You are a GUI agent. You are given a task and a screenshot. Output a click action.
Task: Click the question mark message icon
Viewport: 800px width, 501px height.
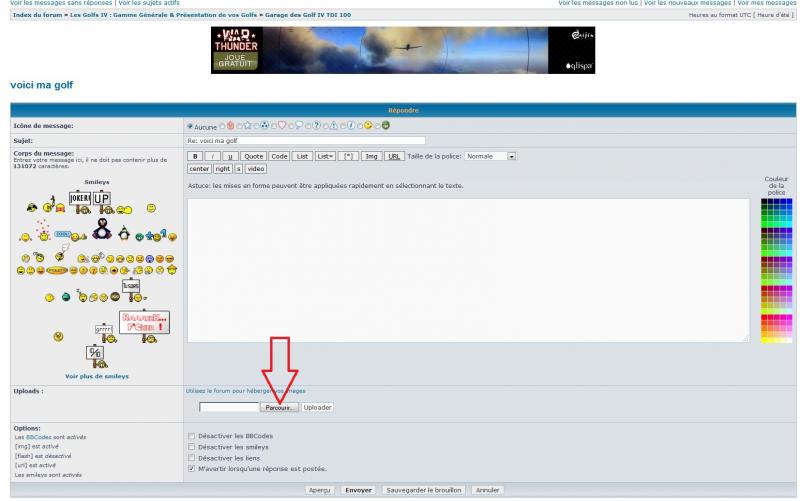[x=316, y=126]
